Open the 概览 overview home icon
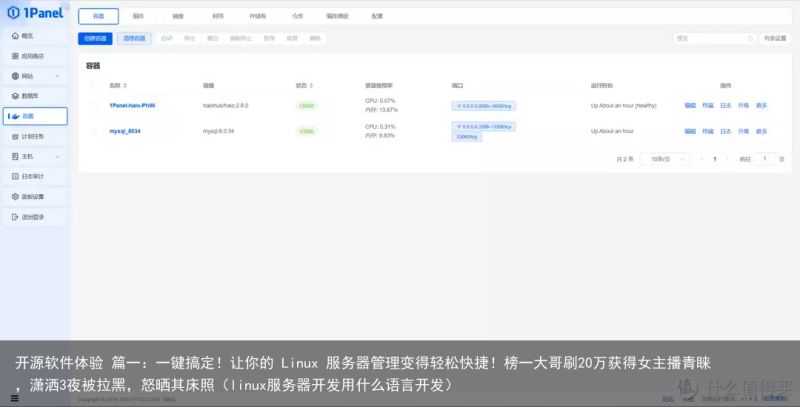The image size is (800, 407). (15, 36)
